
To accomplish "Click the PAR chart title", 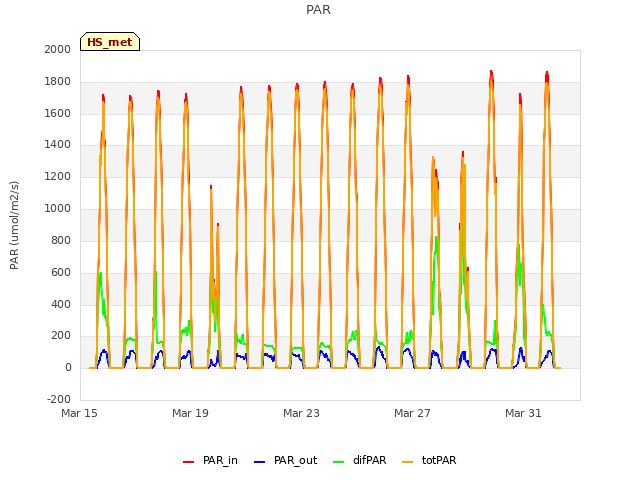I will (x=318, y=10).
